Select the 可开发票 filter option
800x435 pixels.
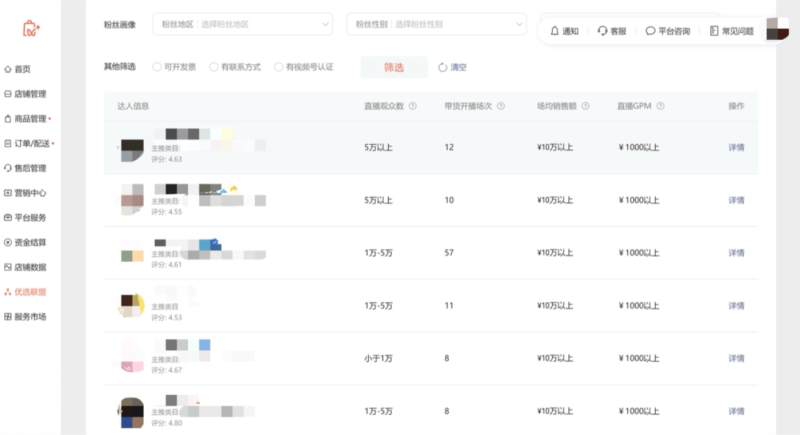[157, 67]
